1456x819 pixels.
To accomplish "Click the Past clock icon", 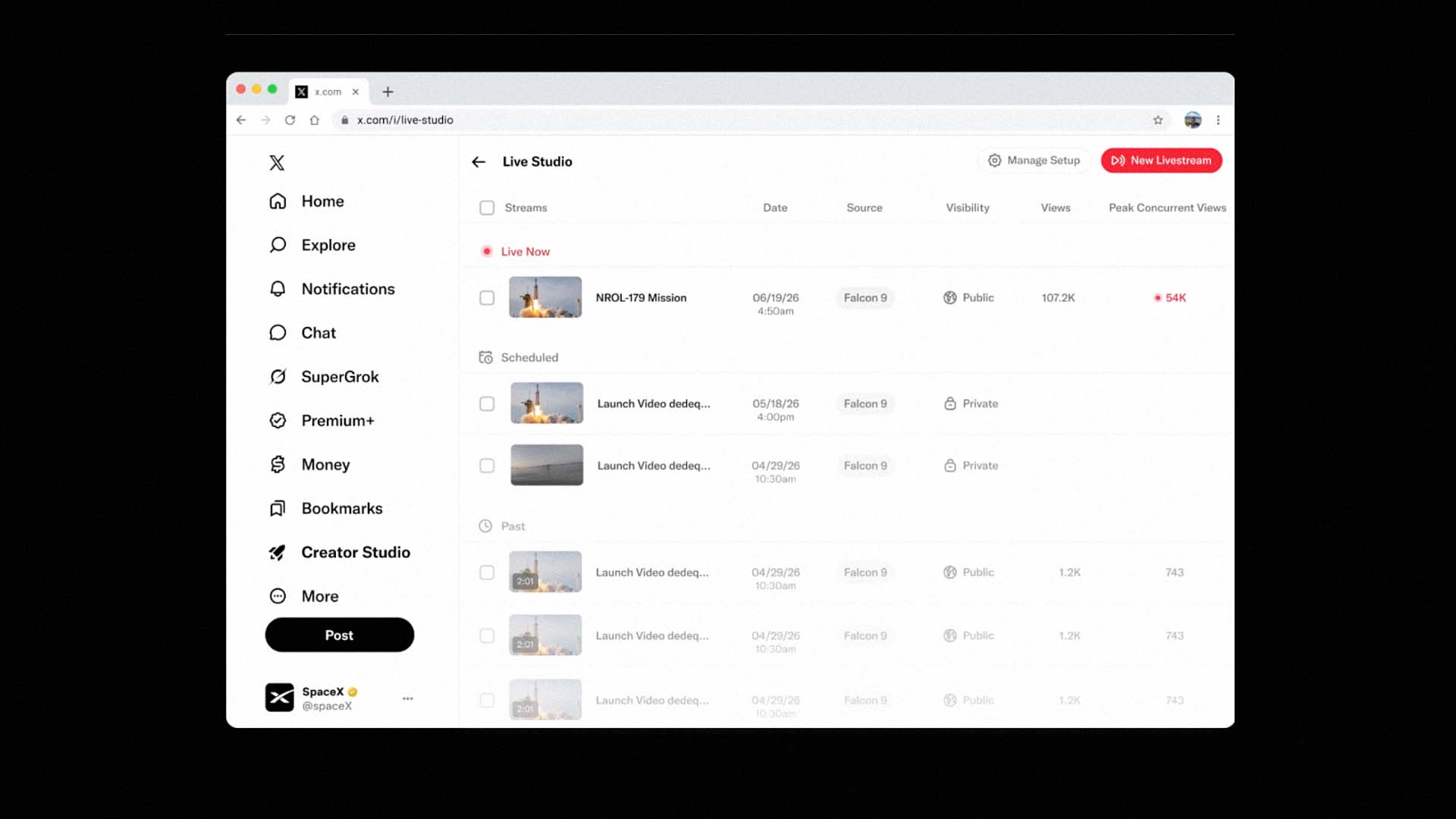I will tap(485, 526).
